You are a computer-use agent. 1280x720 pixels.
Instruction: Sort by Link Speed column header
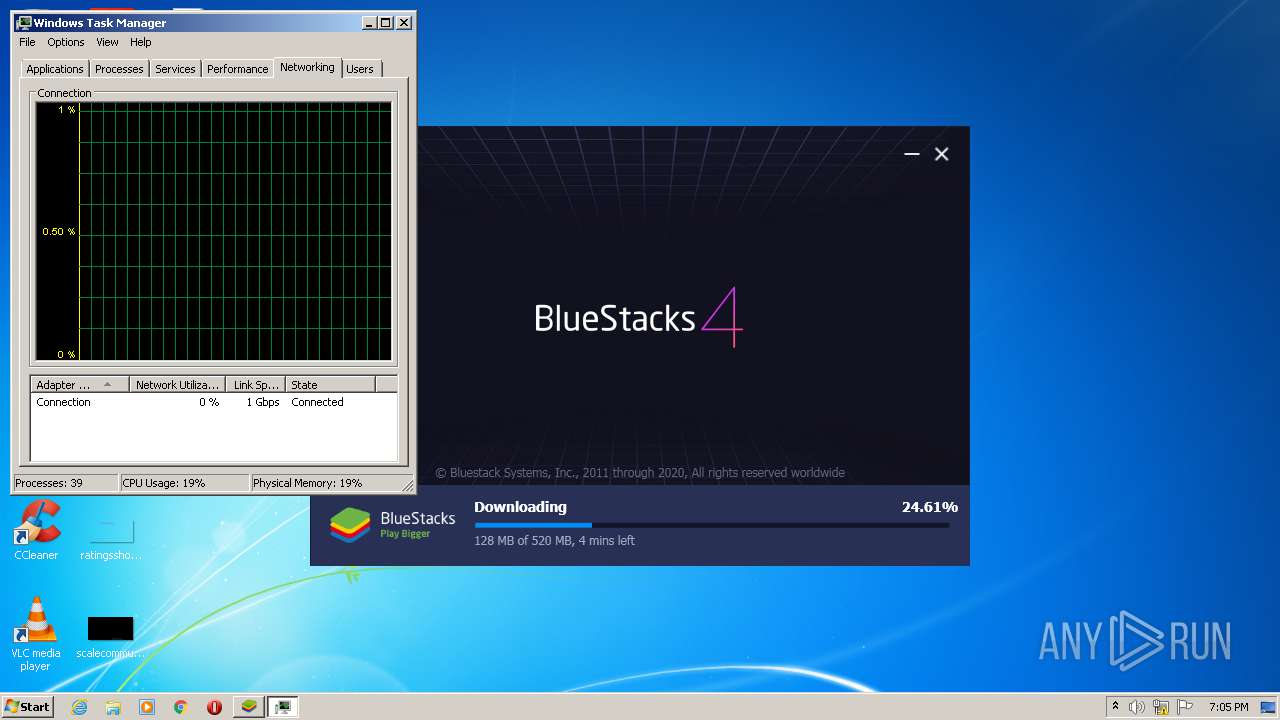pos(256,384)
